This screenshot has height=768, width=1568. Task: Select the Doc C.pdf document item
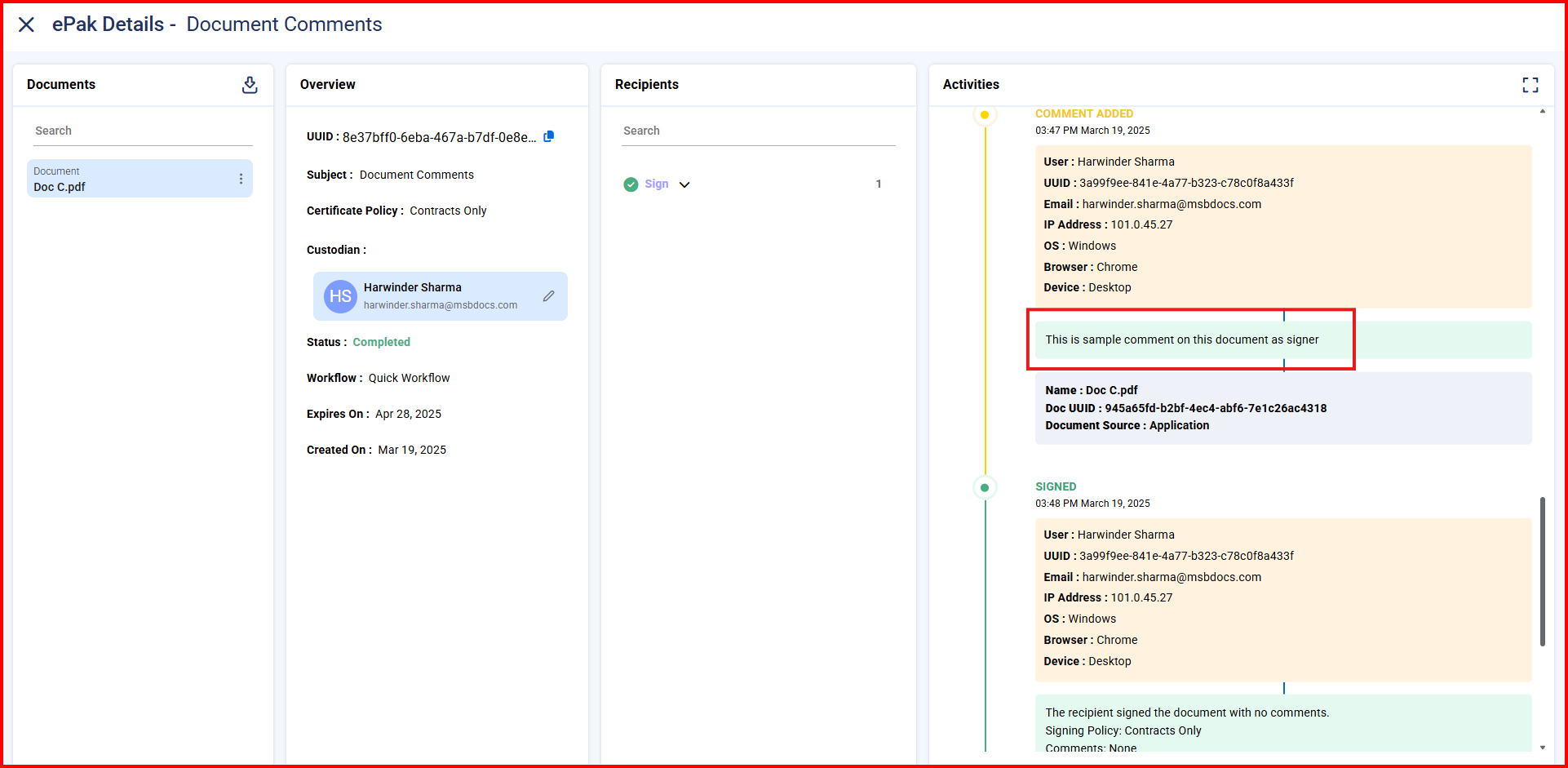pos(131,179)
